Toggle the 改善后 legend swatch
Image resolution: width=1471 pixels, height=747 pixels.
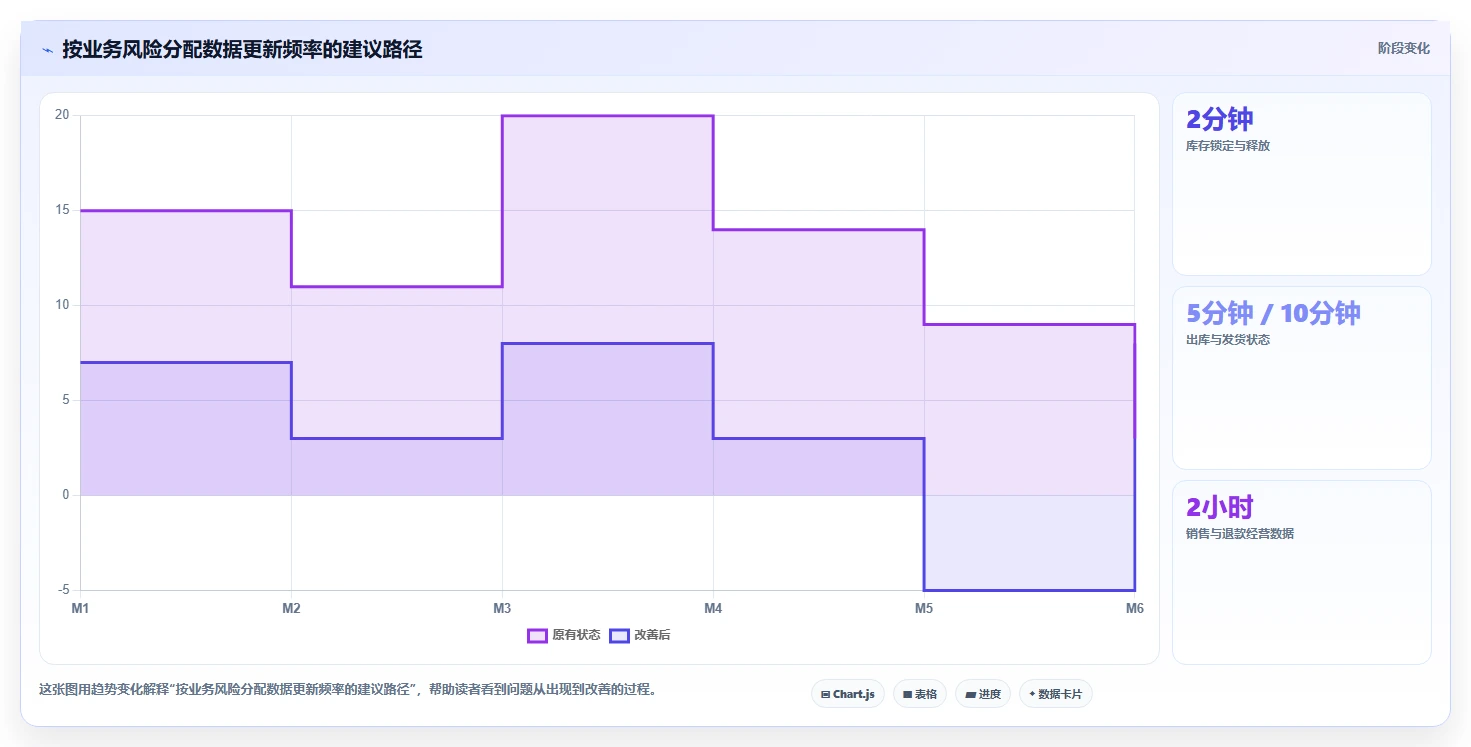(x=619, y=635)
